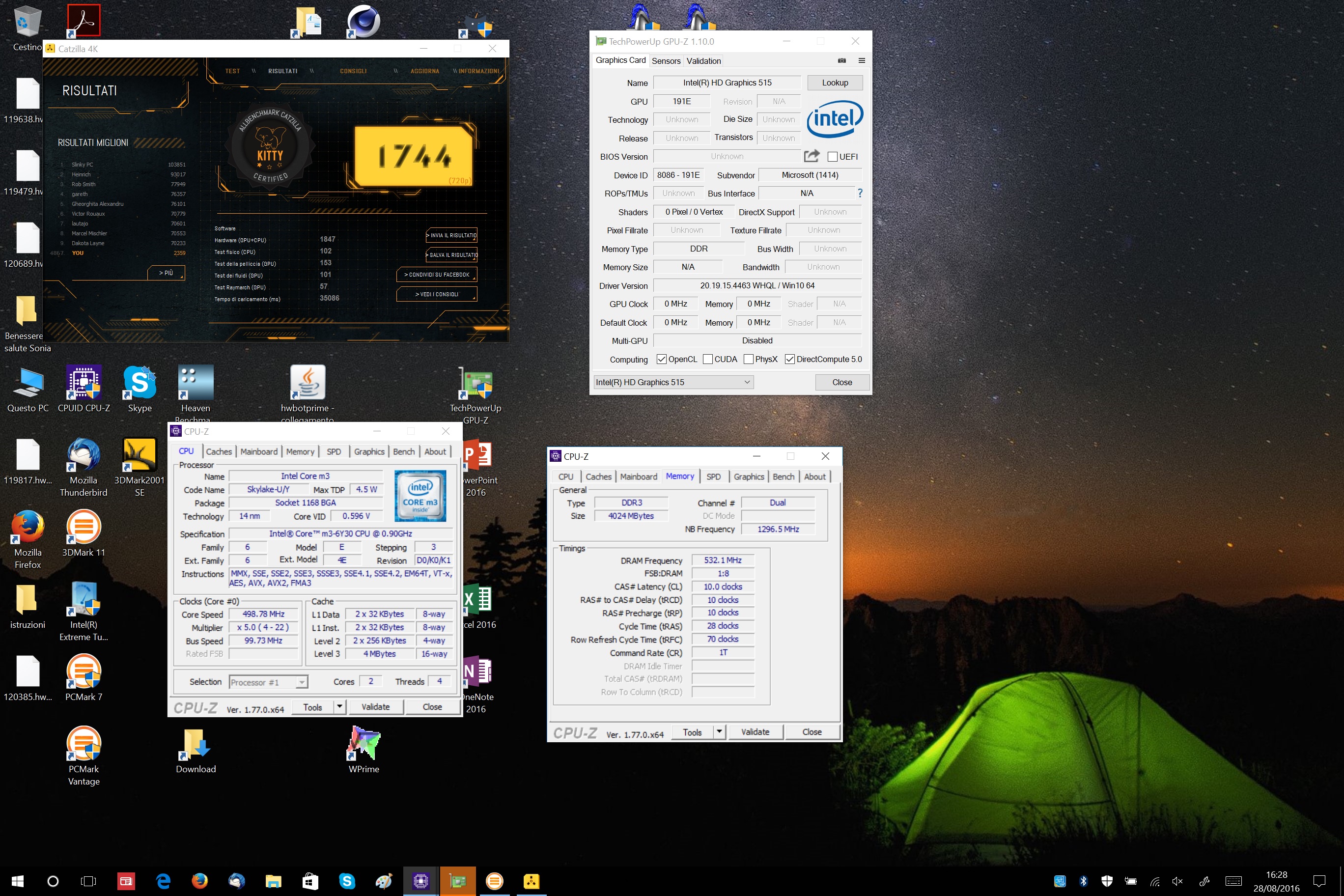1344x896 pixels.
Task: Open GPU-Z hamburger menu icon
Action: (862, 60)
